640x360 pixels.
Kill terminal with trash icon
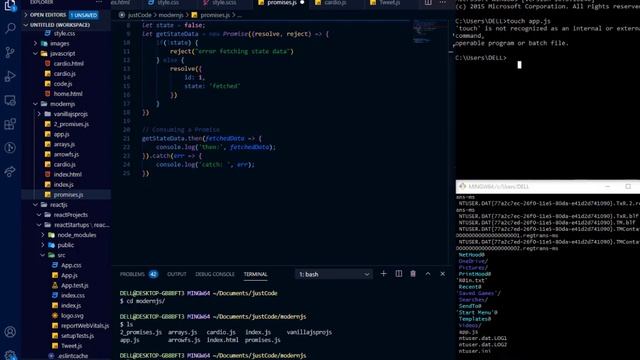pyautogui.click(x=413, y=274)
